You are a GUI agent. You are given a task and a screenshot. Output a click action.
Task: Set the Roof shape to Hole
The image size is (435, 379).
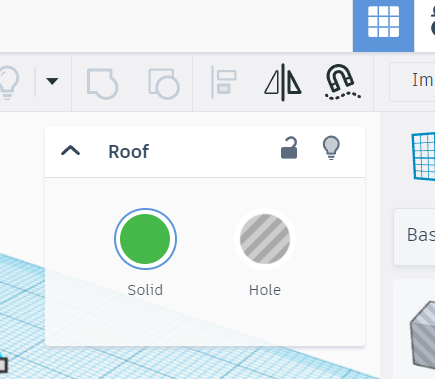(x=265, y=239)
